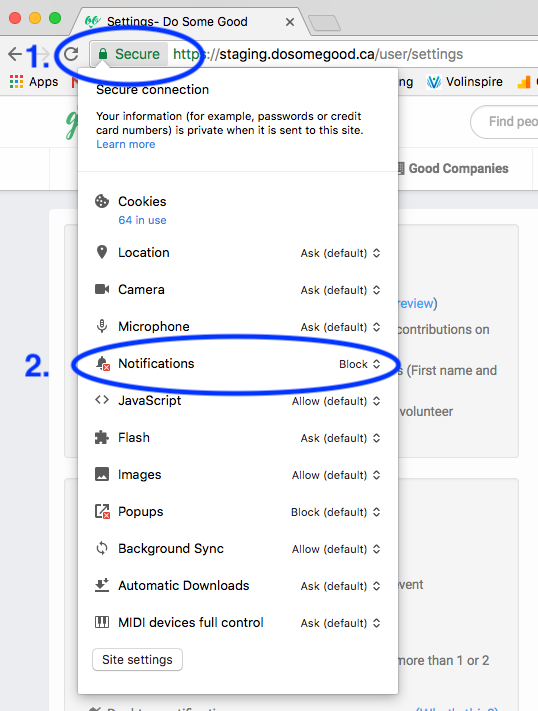Screen dimensions: 538x711
Task: Open the Background Sync permission dropdown
Action: tap(336, 549)
